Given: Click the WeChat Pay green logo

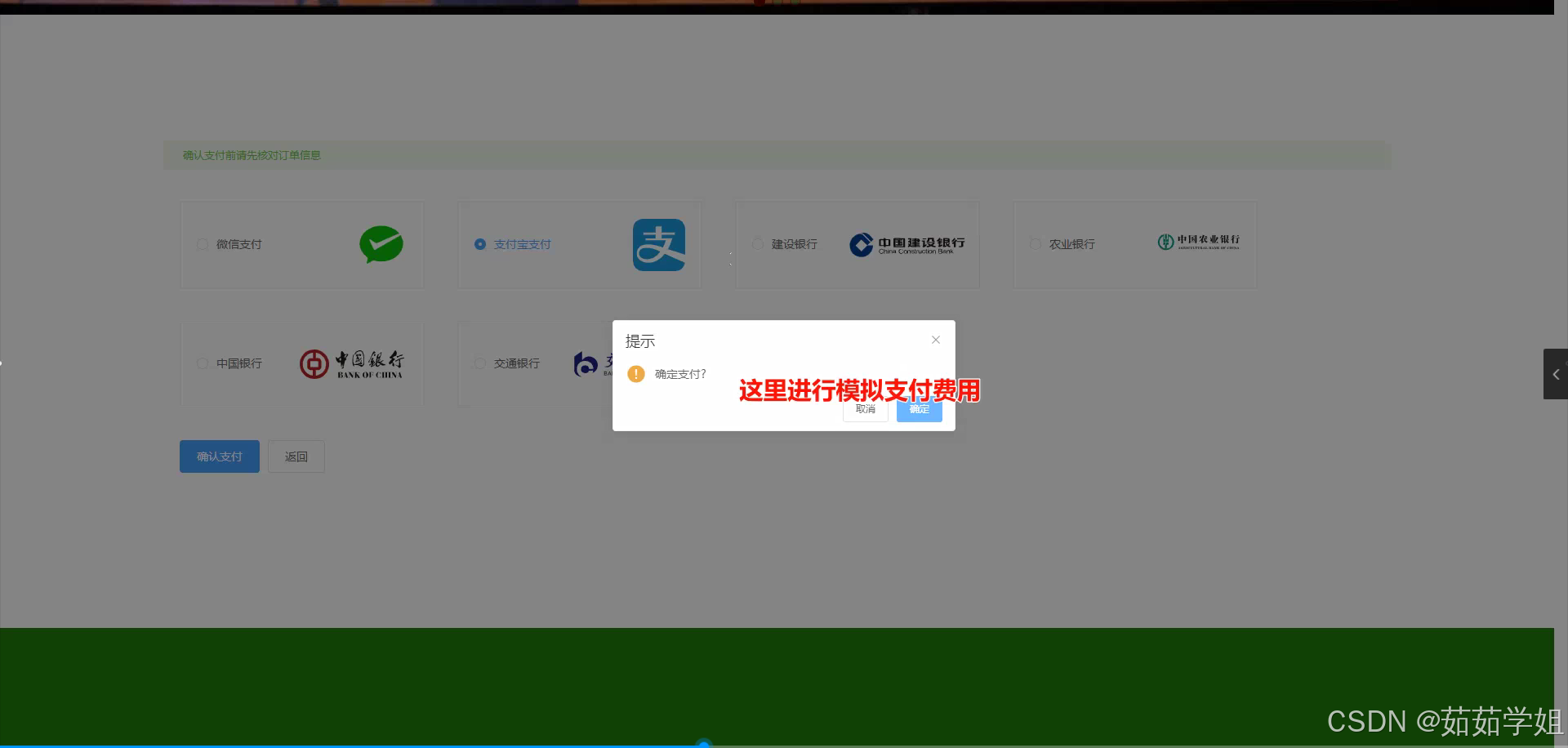Looking at the screenshot, I should (x=381, y=244).
